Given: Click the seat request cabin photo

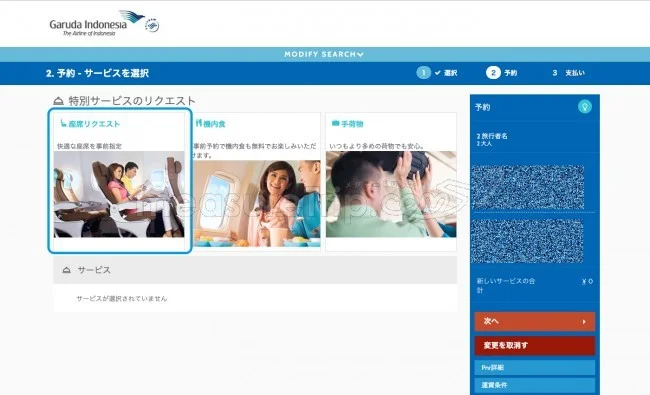Looking at the screenshot, I should tap(119, 194).
